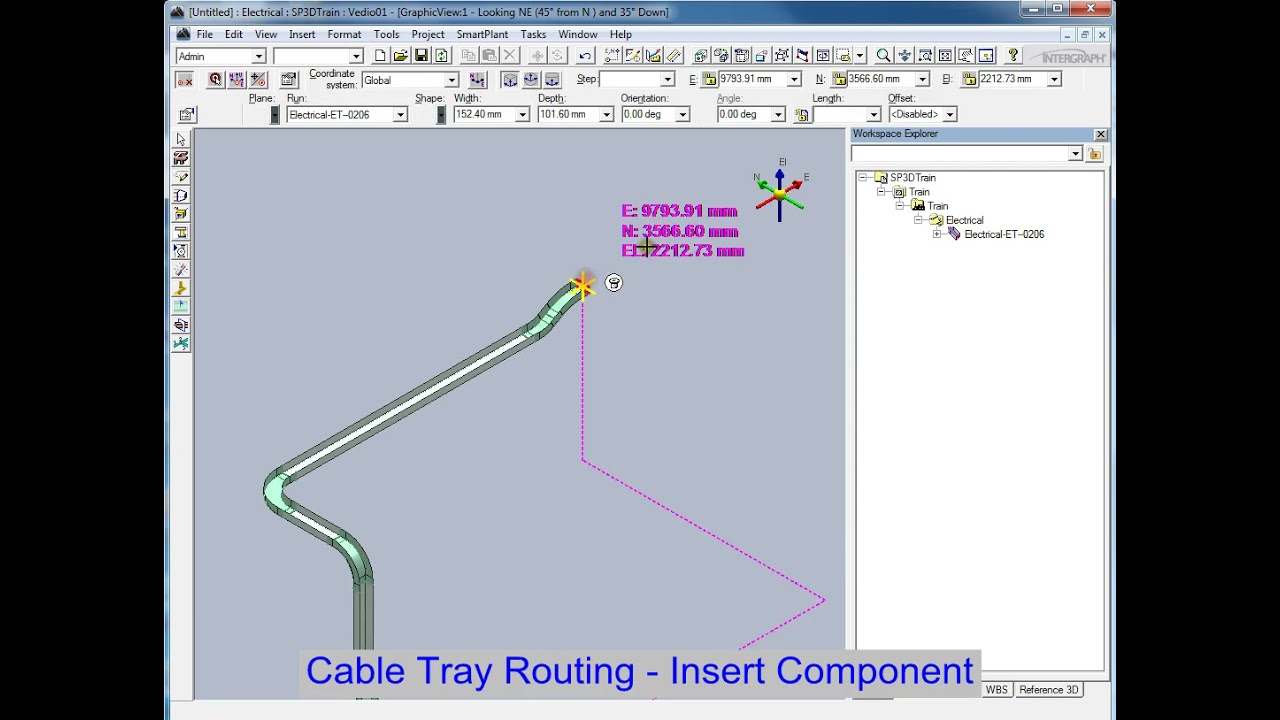Expand the Electrical-ET-0206 tree node
Image resolution: width=1280 pixels, height=720 pixels.
pyautogui.click(x=937, y=234)
